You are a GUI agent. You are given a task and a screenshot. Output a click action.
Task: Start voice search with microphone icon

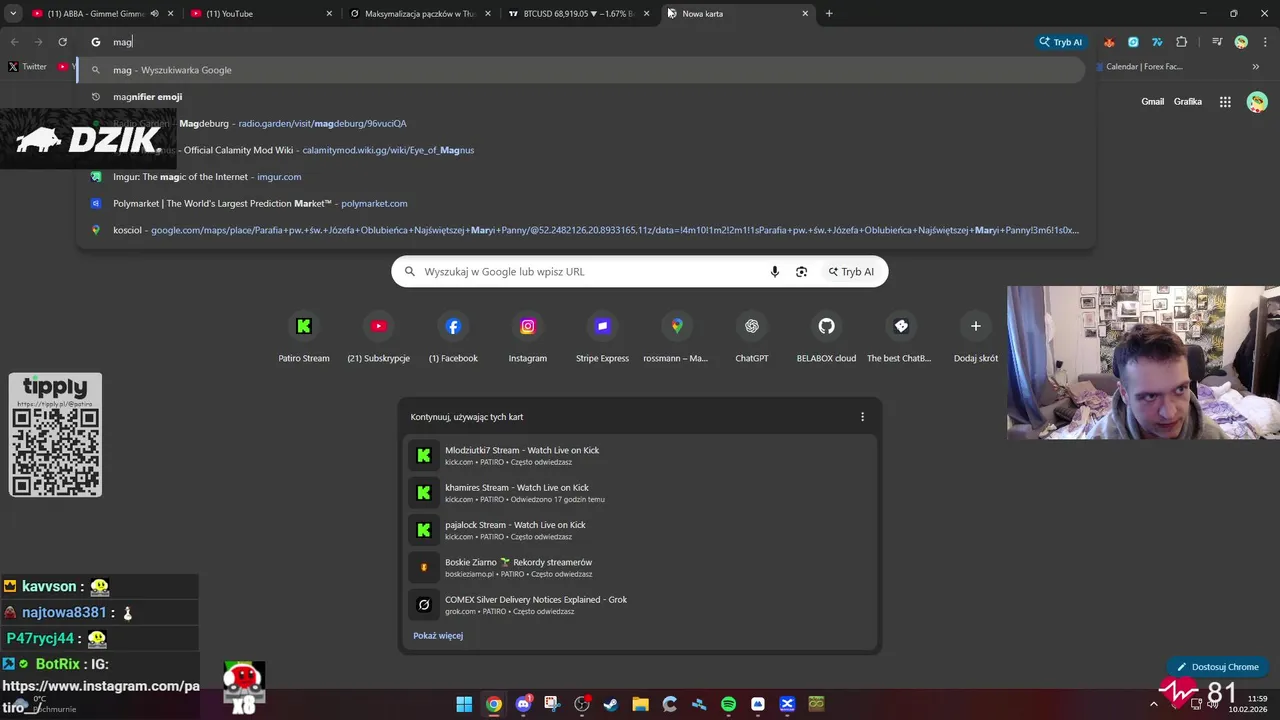tap(774, 272)
